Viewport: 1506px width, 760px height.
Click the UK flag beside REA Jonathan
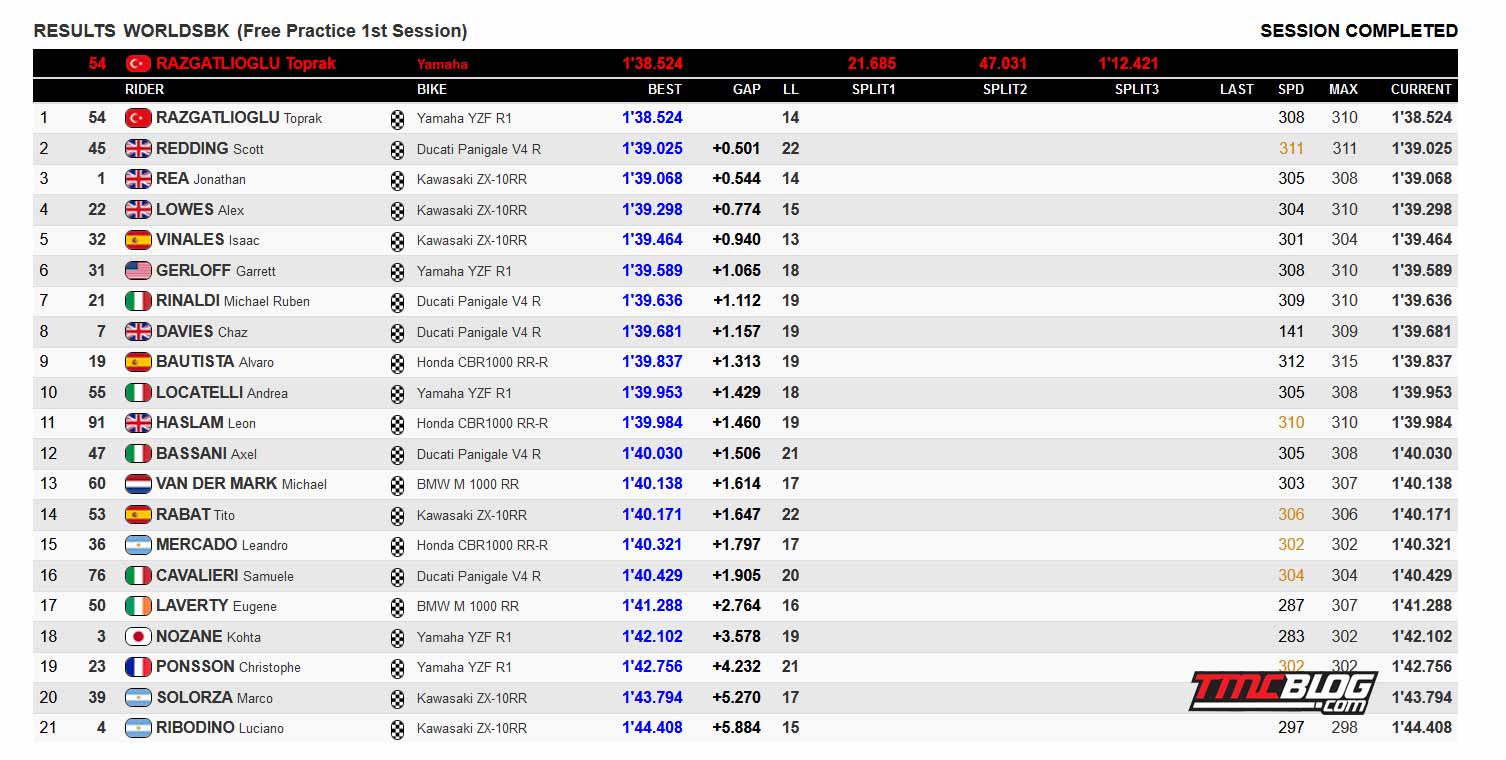[138, 179]
